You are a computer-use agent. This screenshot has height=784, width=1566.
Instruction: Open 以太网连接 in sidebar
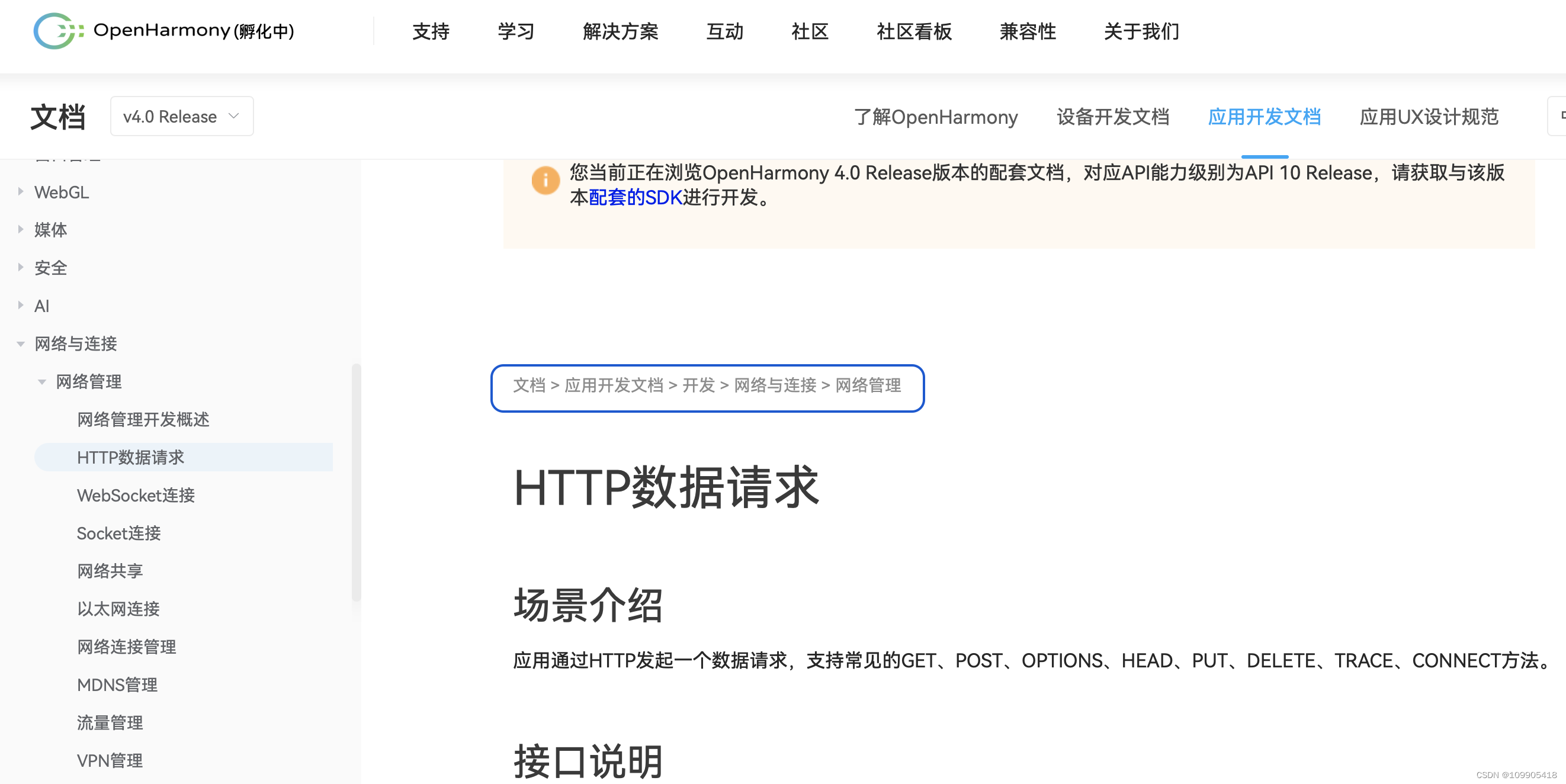[x=118, y=608]
